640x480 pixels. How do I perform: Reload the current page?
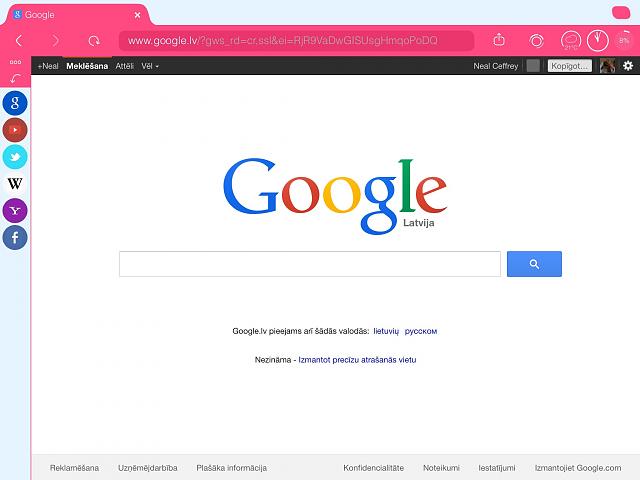tap(94, 41)
